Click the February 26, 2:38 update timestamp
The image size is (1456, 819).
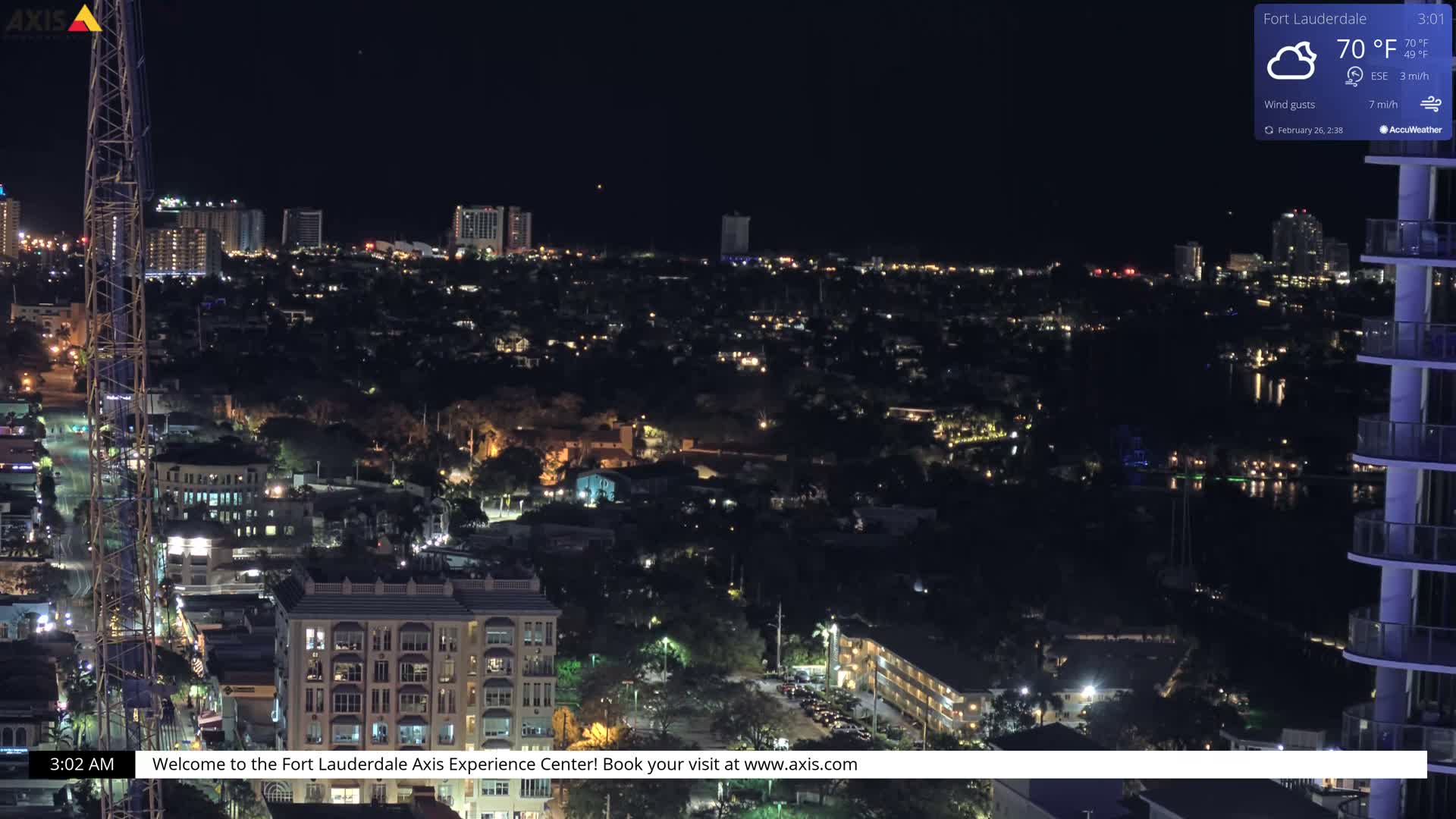point(1310,130)
